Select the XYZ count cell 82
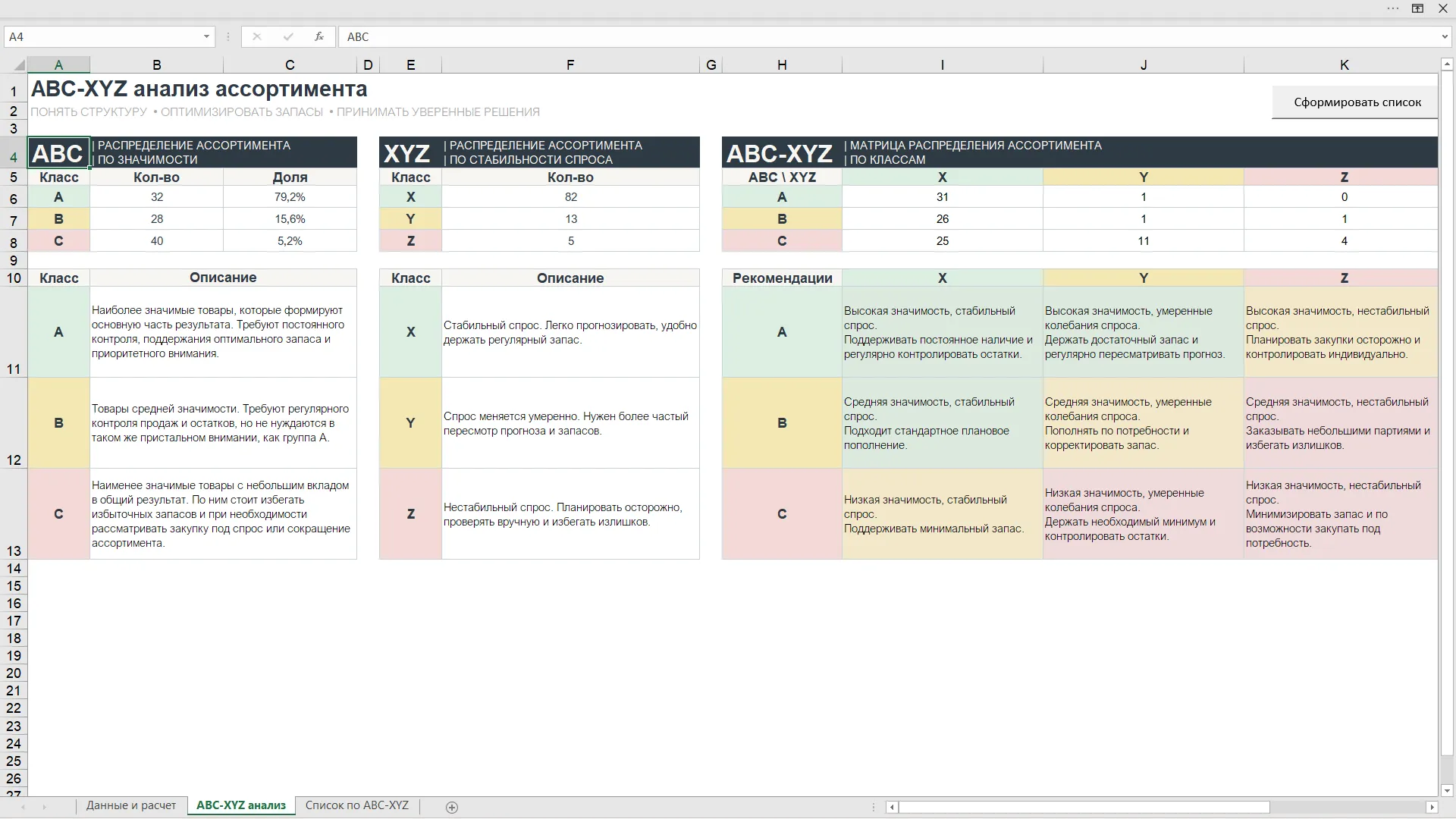Image resolution: width=1456 pixels, height=819 pixels. tap(570, 197)
